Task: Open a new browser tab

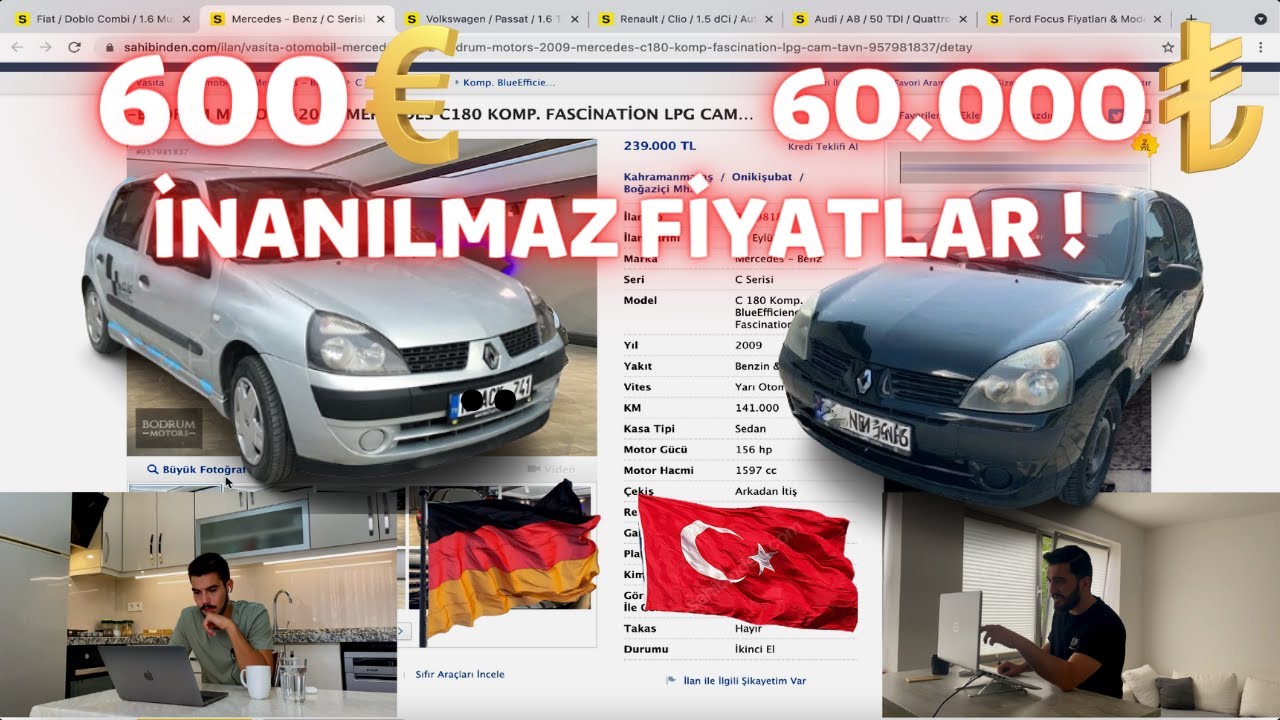Action: [x=1191, y=19]
